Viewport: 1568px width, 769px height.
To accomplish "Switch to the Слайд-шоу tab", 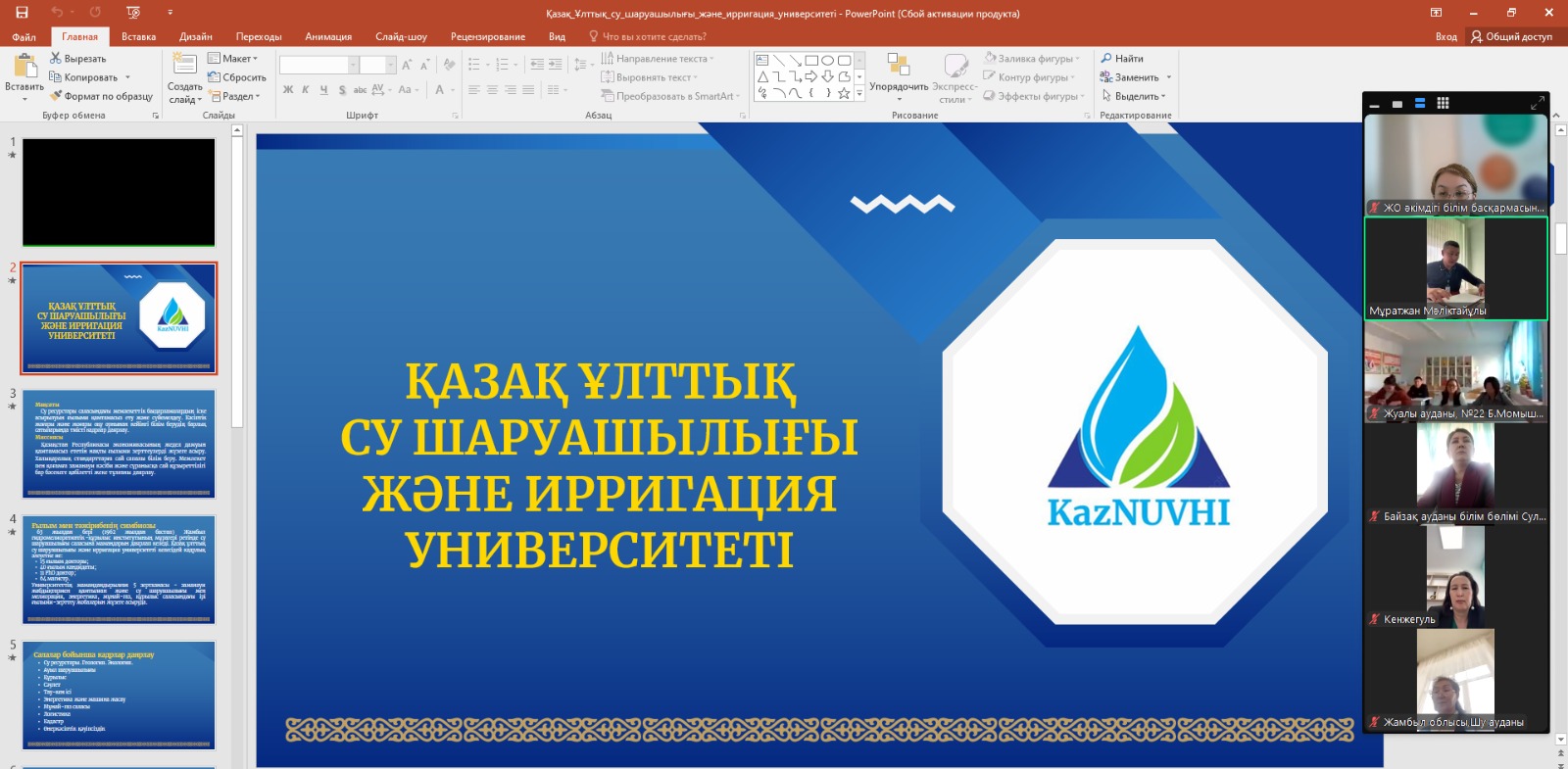I will (402, 36).
